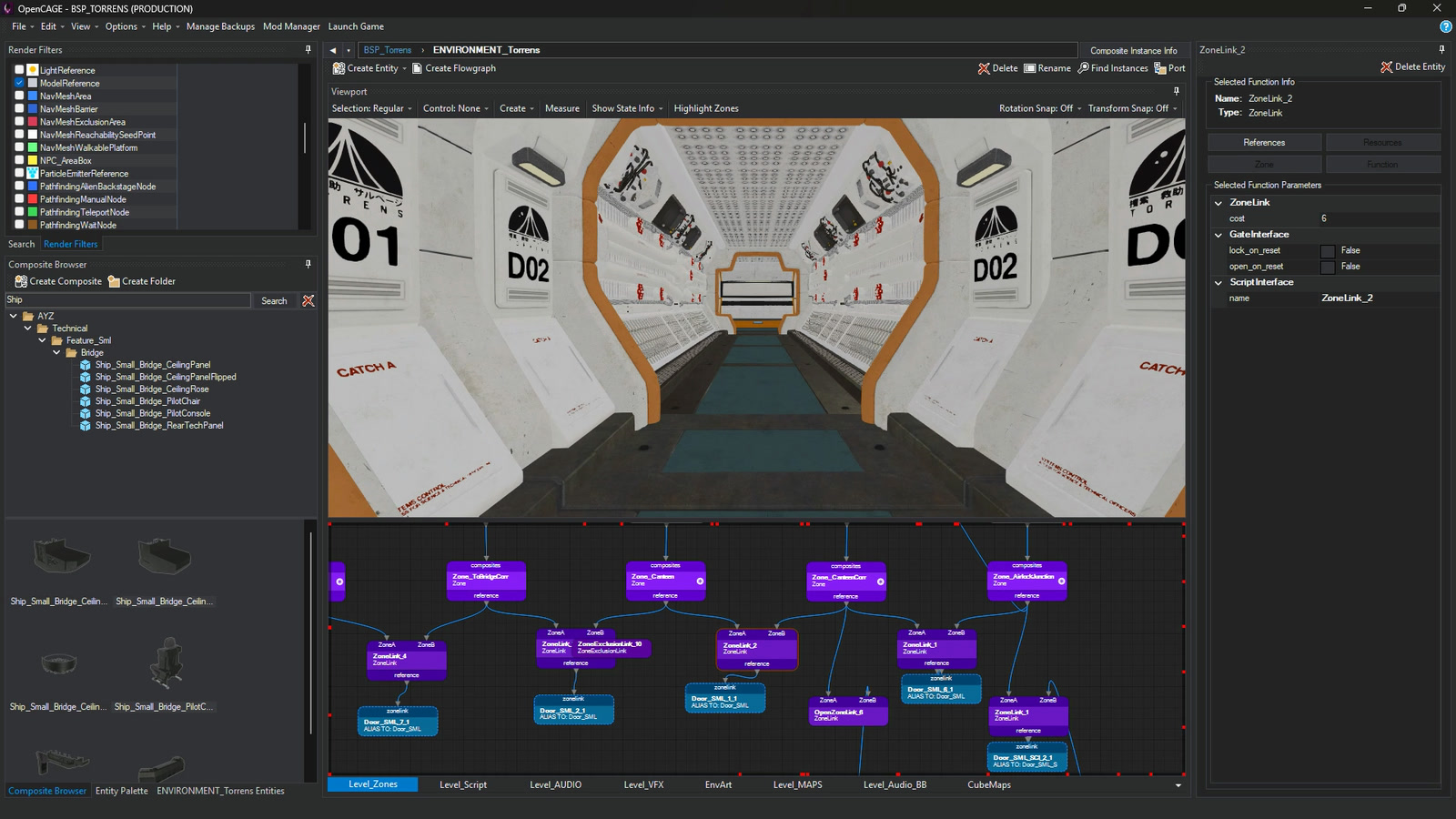
Task: Click the Measure viewport button
Action: (561, 108)
